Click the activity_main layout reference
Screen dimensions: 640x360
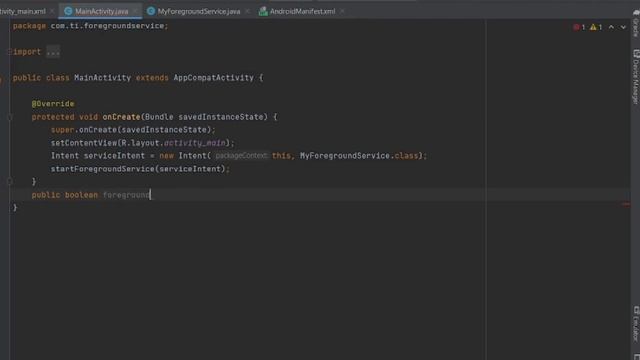click(195, 143)
